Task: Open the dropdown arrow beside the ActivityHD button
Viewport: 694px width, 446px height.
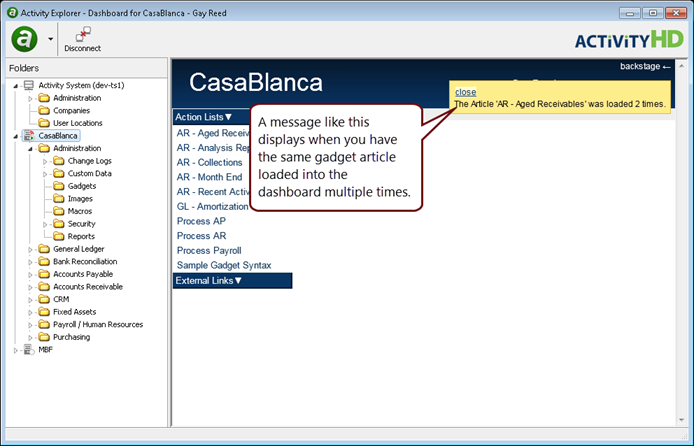Action: 50,39
